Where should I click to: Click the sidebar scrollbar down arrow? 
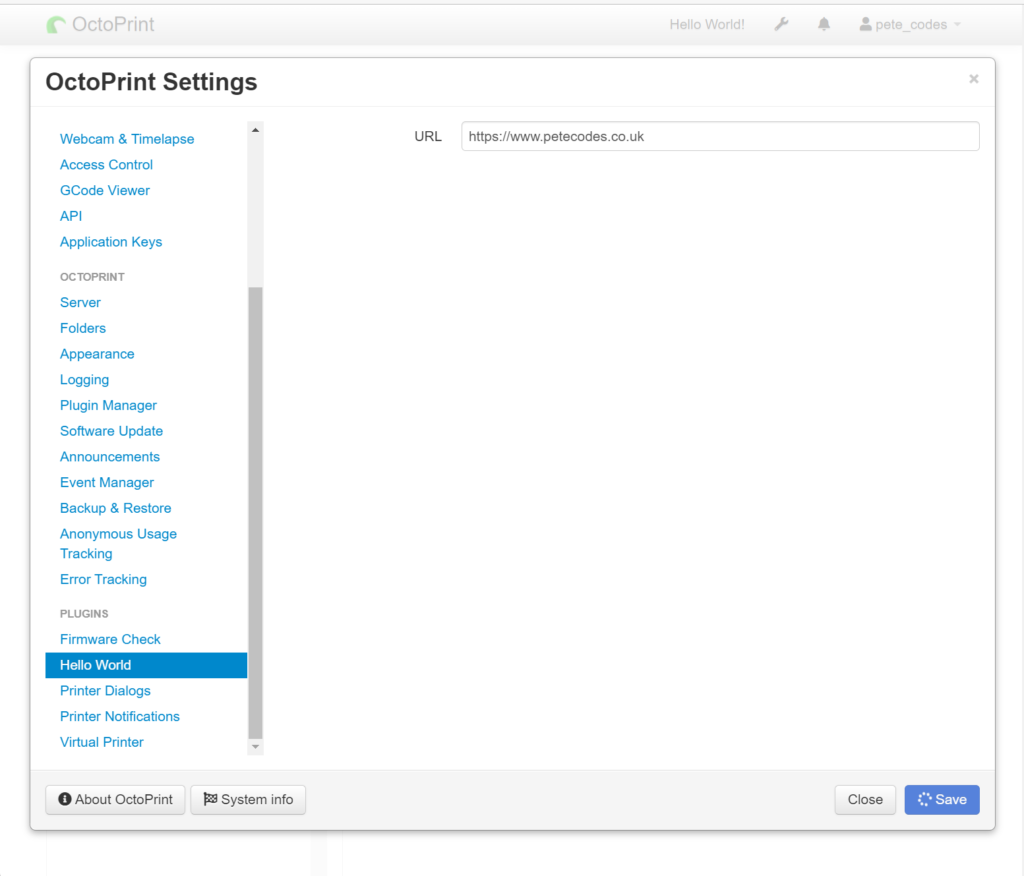pos(255,747)
